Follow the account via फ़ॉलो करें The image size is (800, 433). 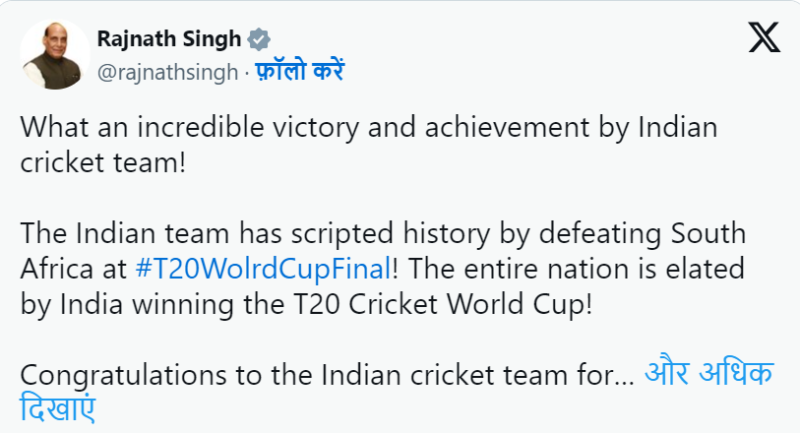coord(300,71)
